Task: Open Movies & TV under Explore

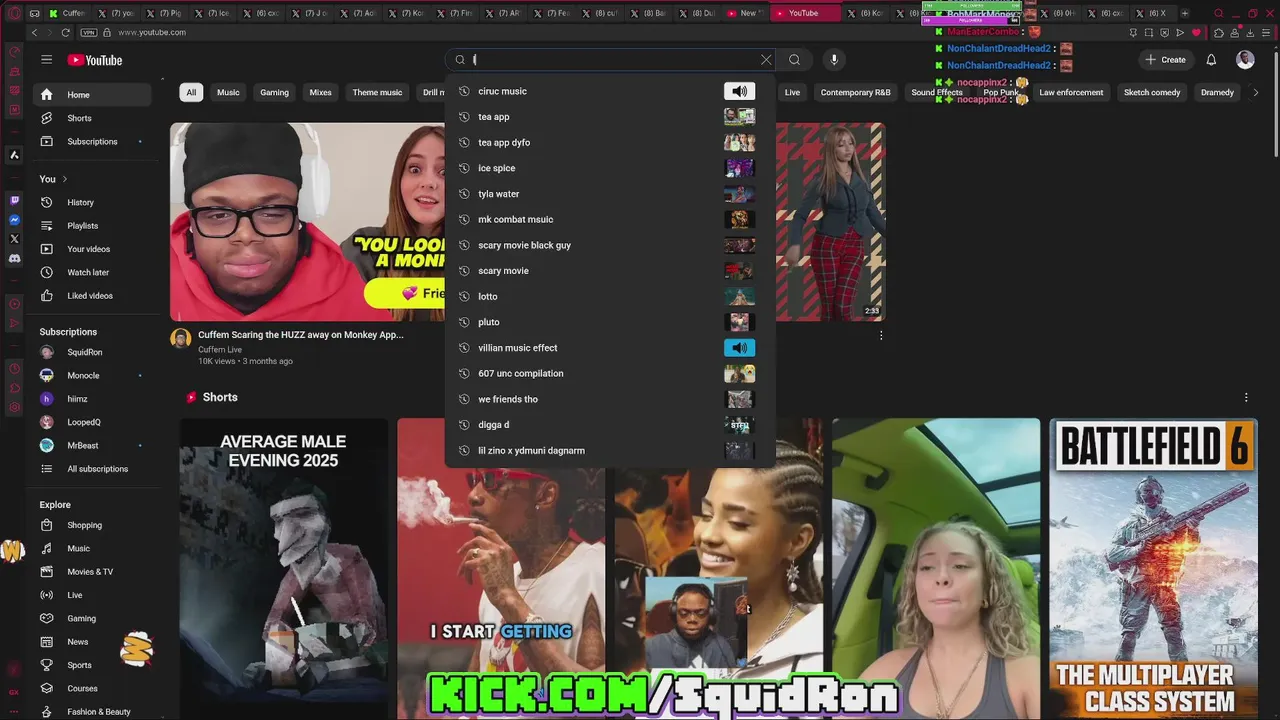Action: [x=90, y=572]
